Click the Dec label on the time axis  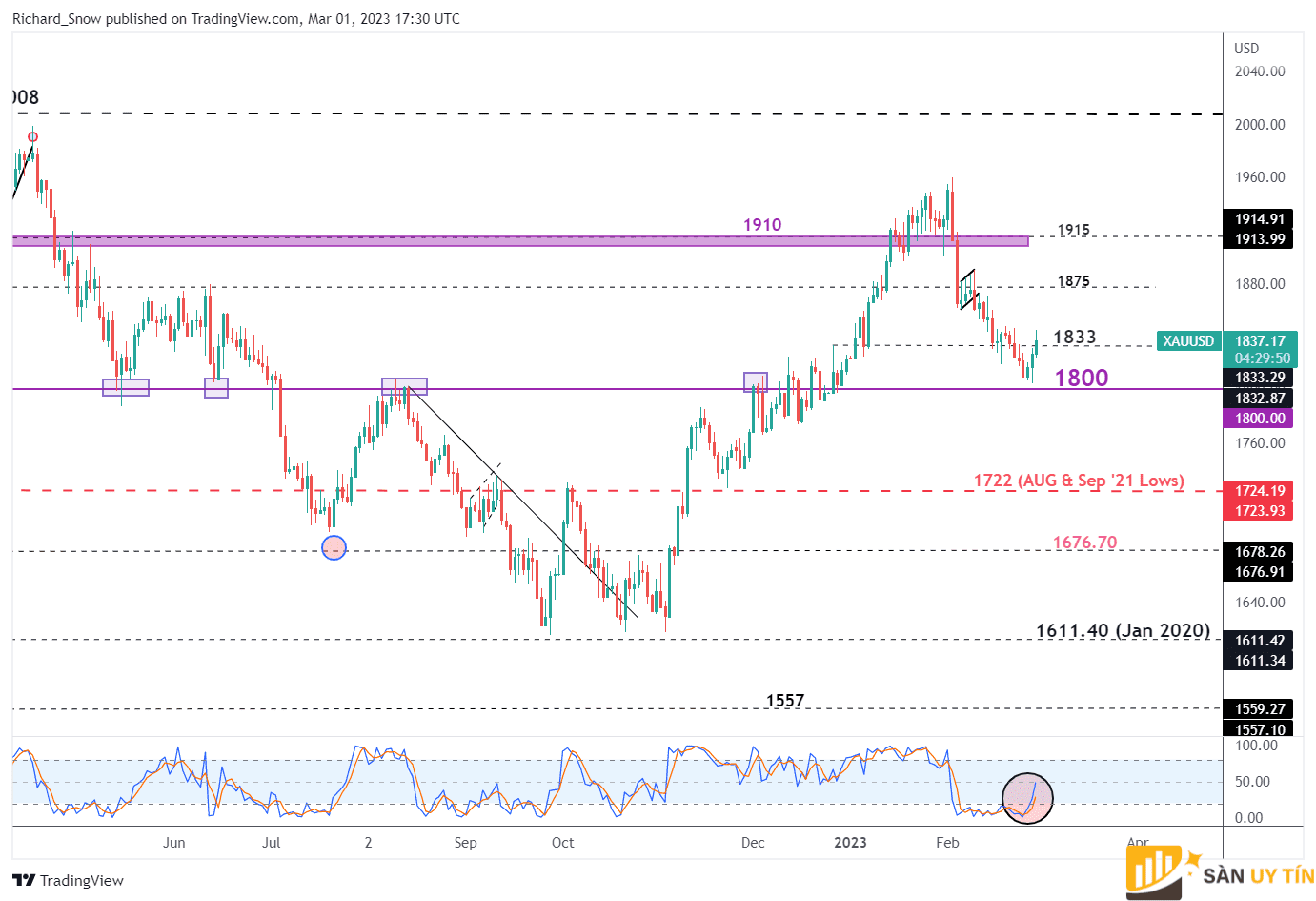pyautogui.click(x=753, y=843)
